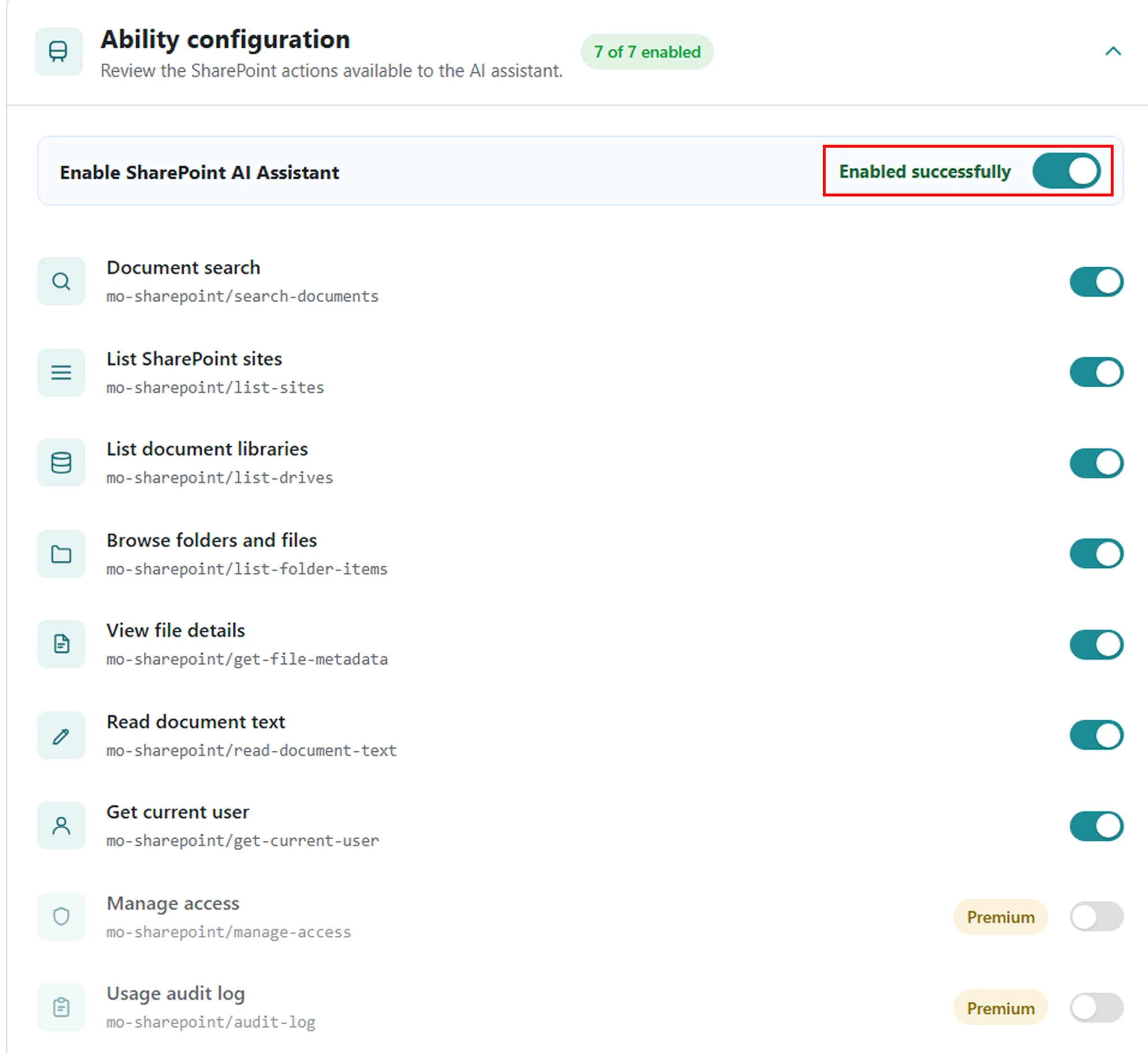Screen dimensions: 1148x1053
Task: Turn off List SharePoint sites toggle
Action: (x=1097, y=373)
